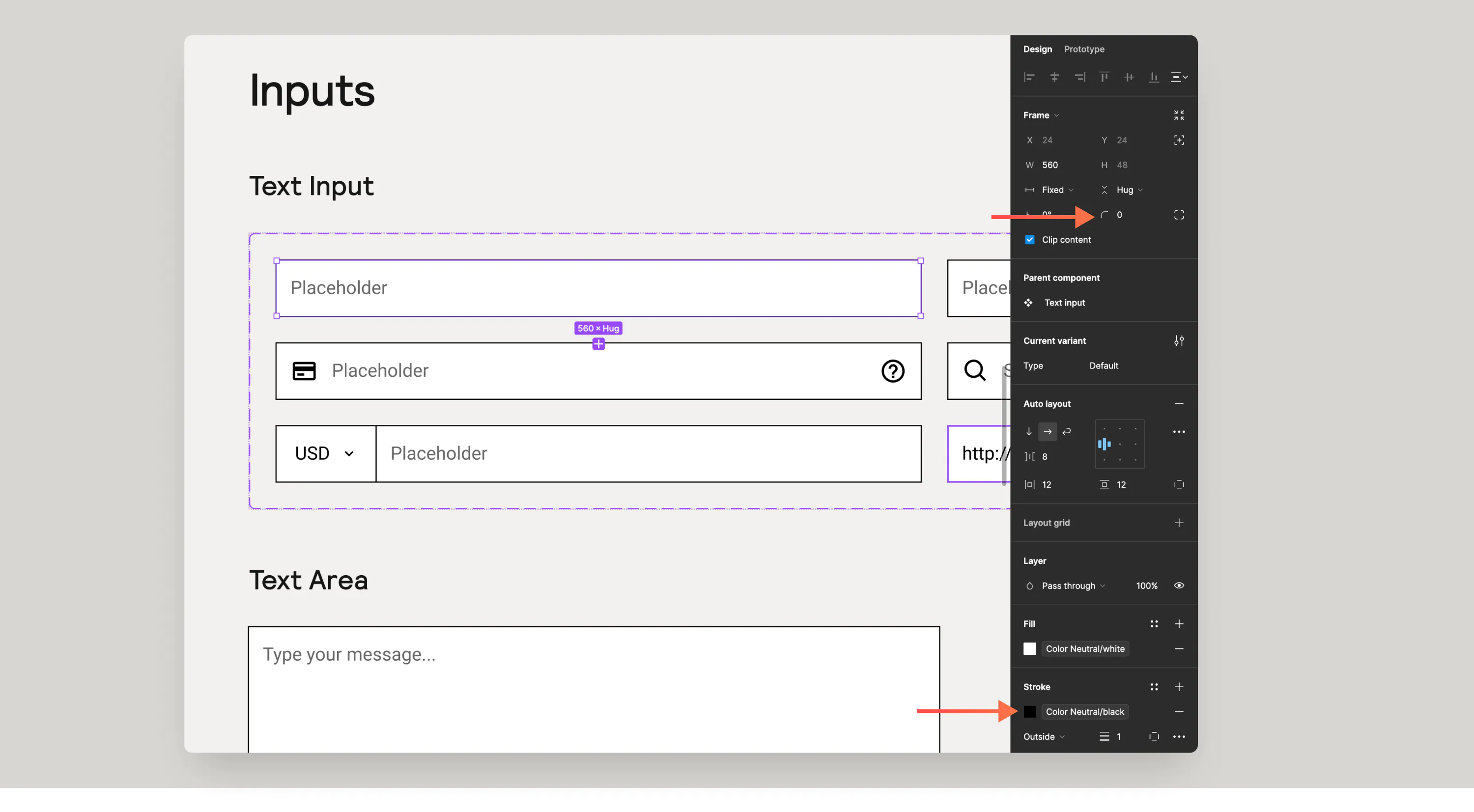Open advanced stroke settings ellipsis
This screenshot has width=1474, height=812.
pos(1179,736)
